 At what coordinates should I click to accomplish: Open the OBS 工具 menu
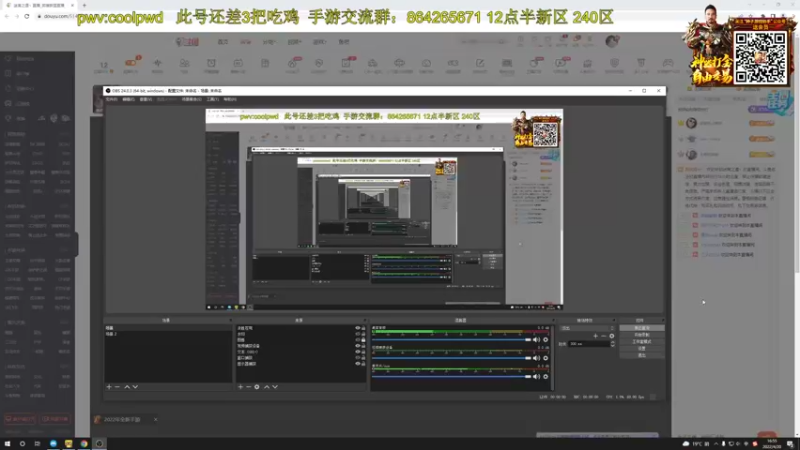pyautogui.click(x=213, y=99)
